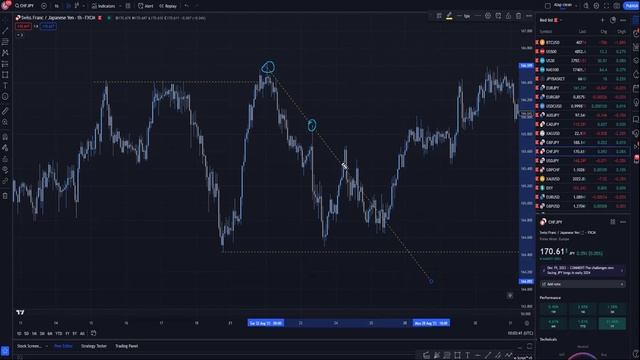Delete selected drawing via floating toolbar trash
Screen dimensions: 640x360
coord(518,16)
